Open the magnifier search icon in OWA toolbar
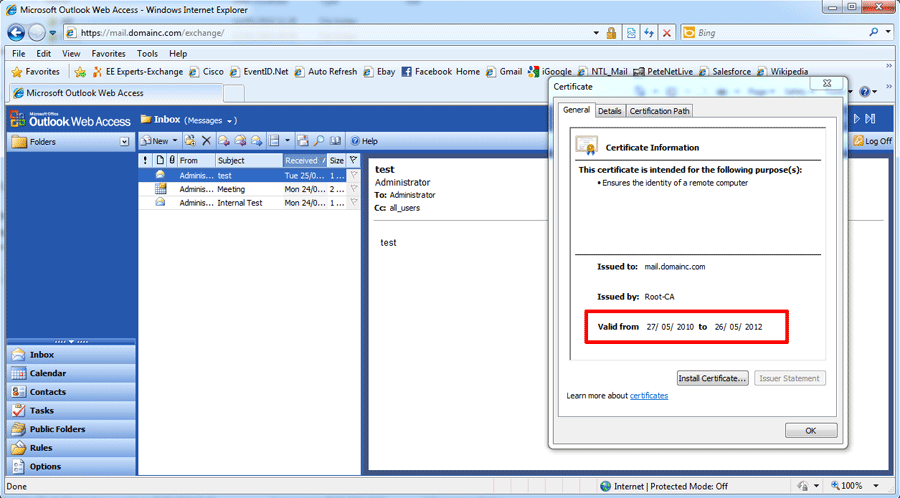The height and width of the screenshot is (498, 900). coord(319,141)
